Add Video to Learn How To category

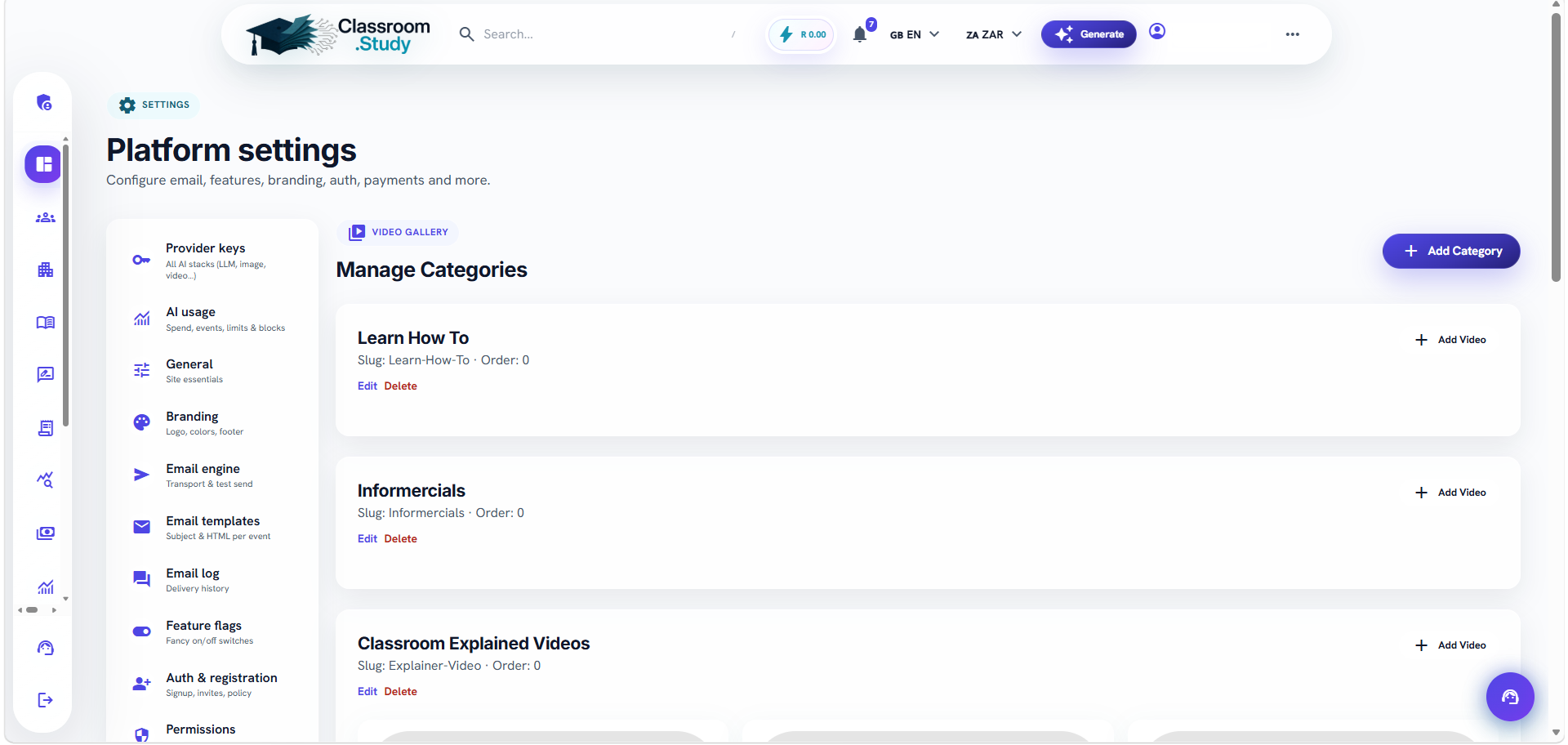[1450, 340]
